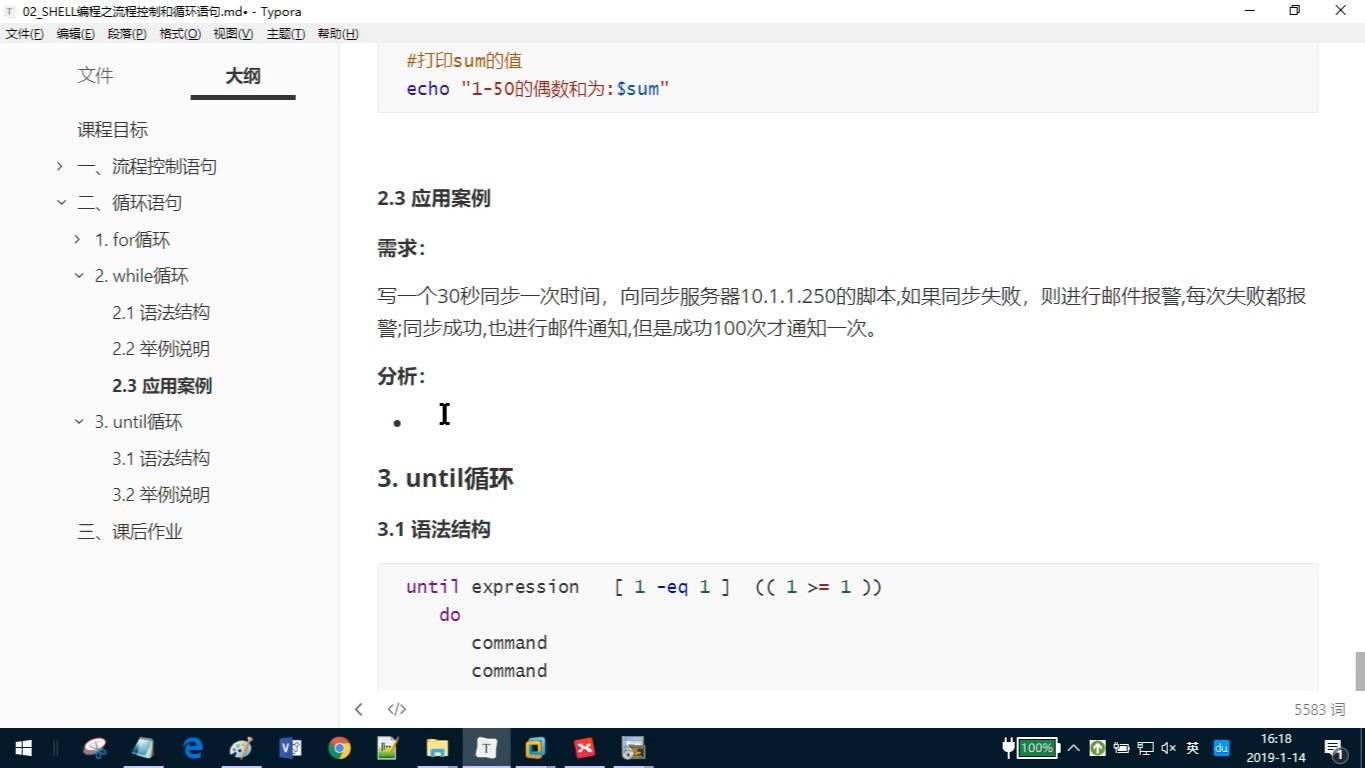1365x768 pixels.
Task: Open the Notepad taskbar icon
Action: coord(143,748)
